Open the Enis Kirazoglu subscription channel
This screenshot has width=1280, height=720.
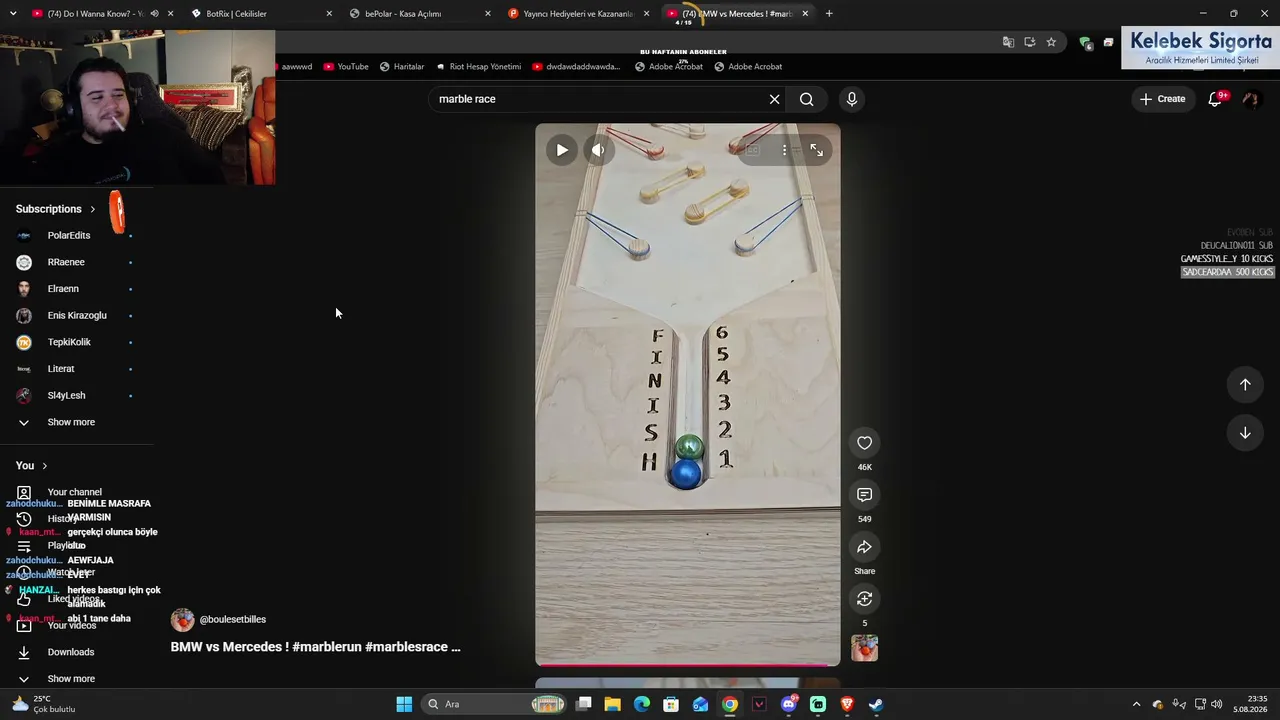(x=75, y=315)
